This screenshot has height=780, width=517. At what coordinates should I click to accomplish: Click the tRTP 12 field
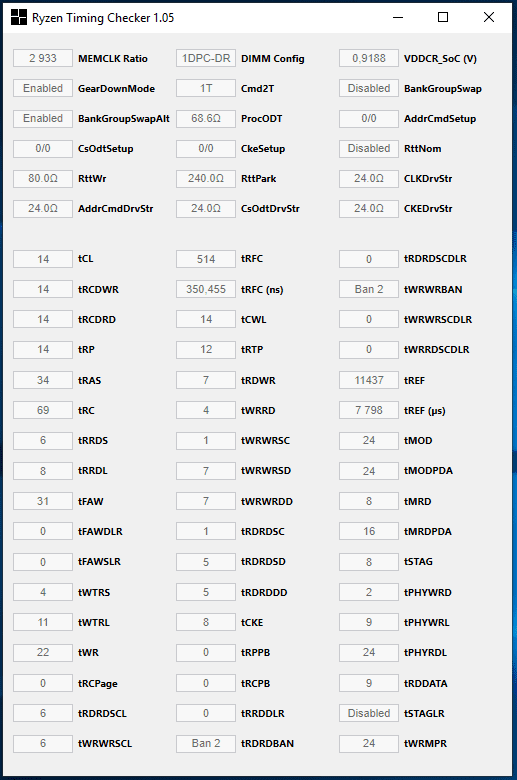206,349
